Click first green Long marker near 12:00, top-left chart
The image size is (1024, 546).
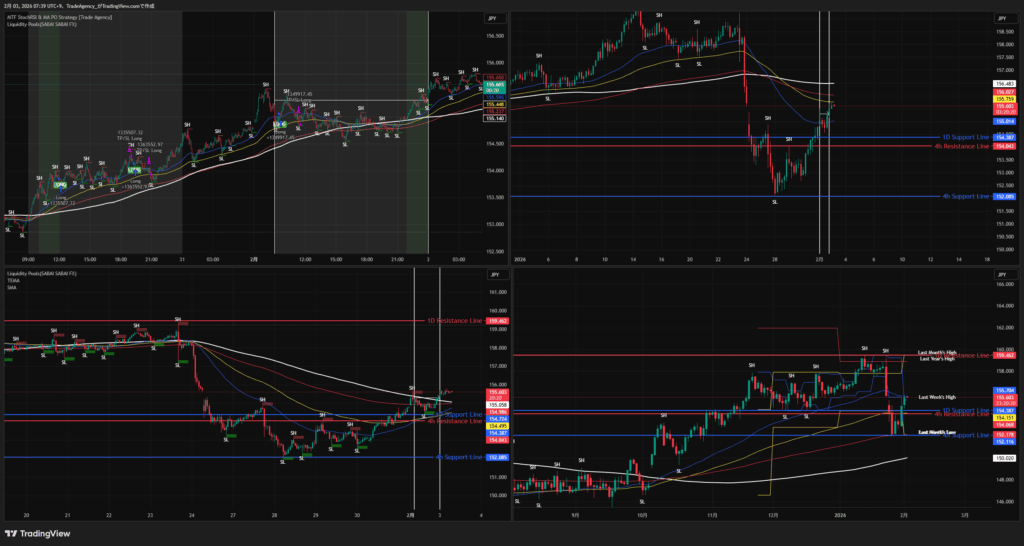pos(60,186)
